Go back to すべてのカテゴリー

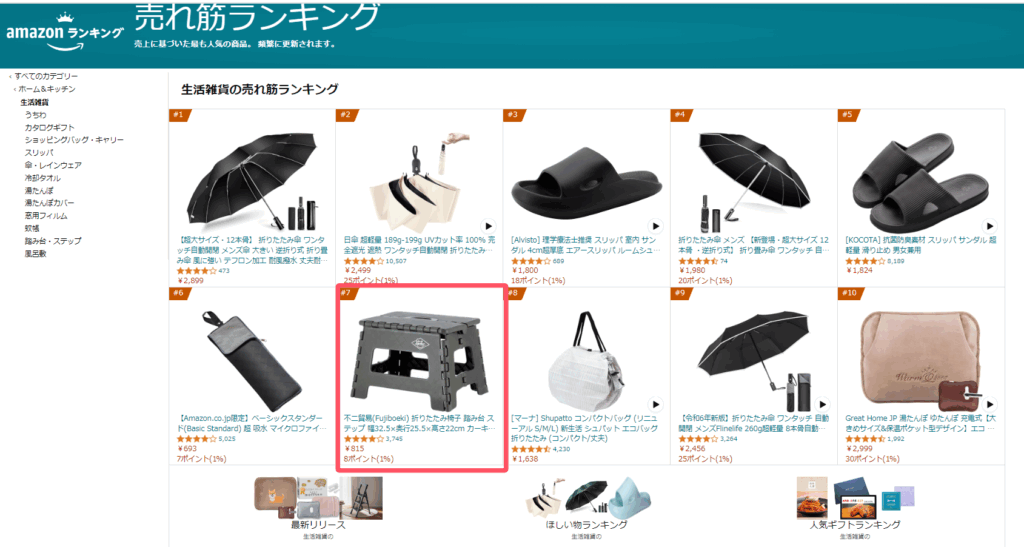pyautogui.click(x=46, y=76)
